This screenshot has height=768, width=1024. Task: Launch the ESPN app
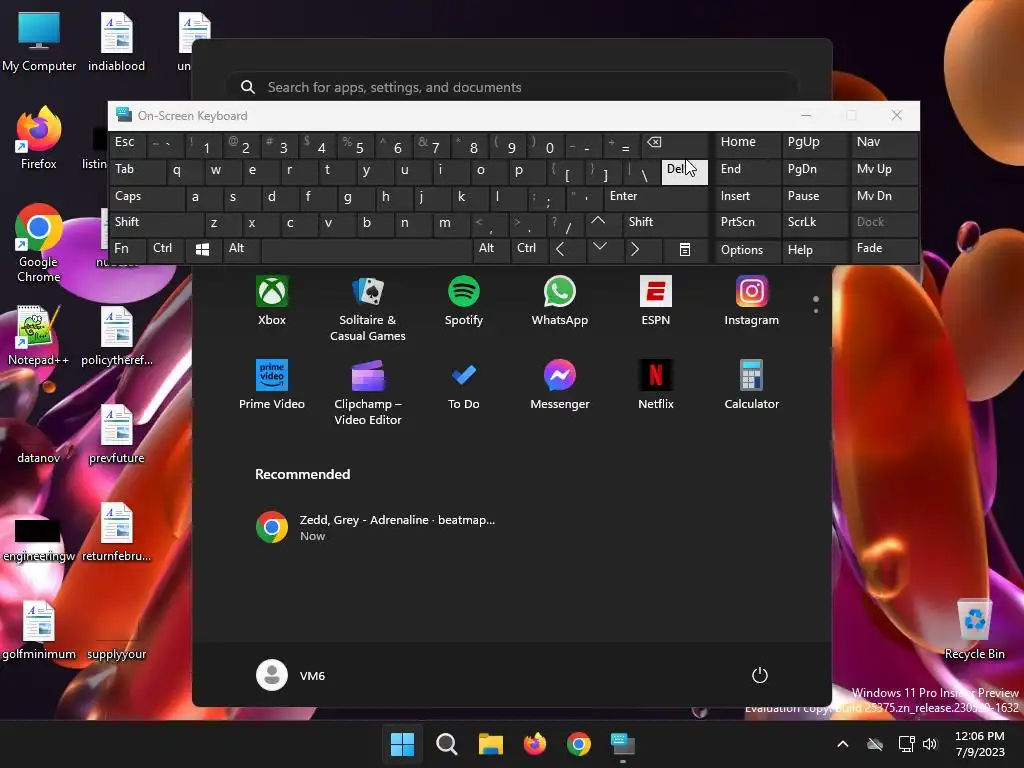click(x=656, y=301)
